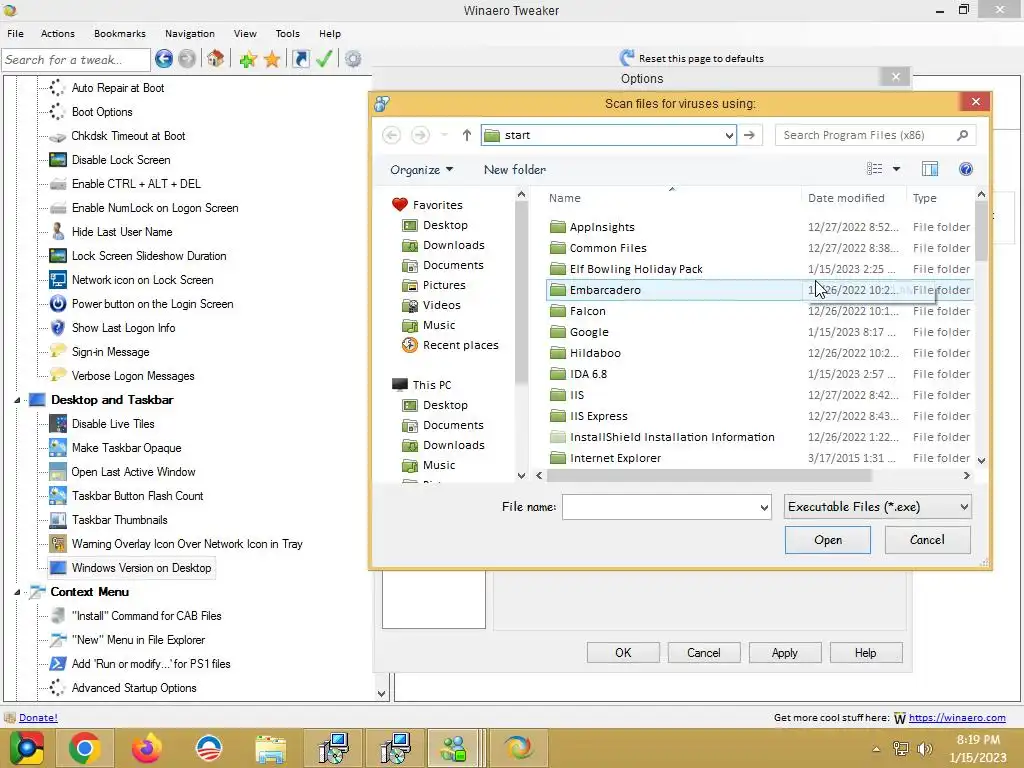The image size is (1024, 768).
Task: Open the Navigation menu
Action: click(189, 33)
